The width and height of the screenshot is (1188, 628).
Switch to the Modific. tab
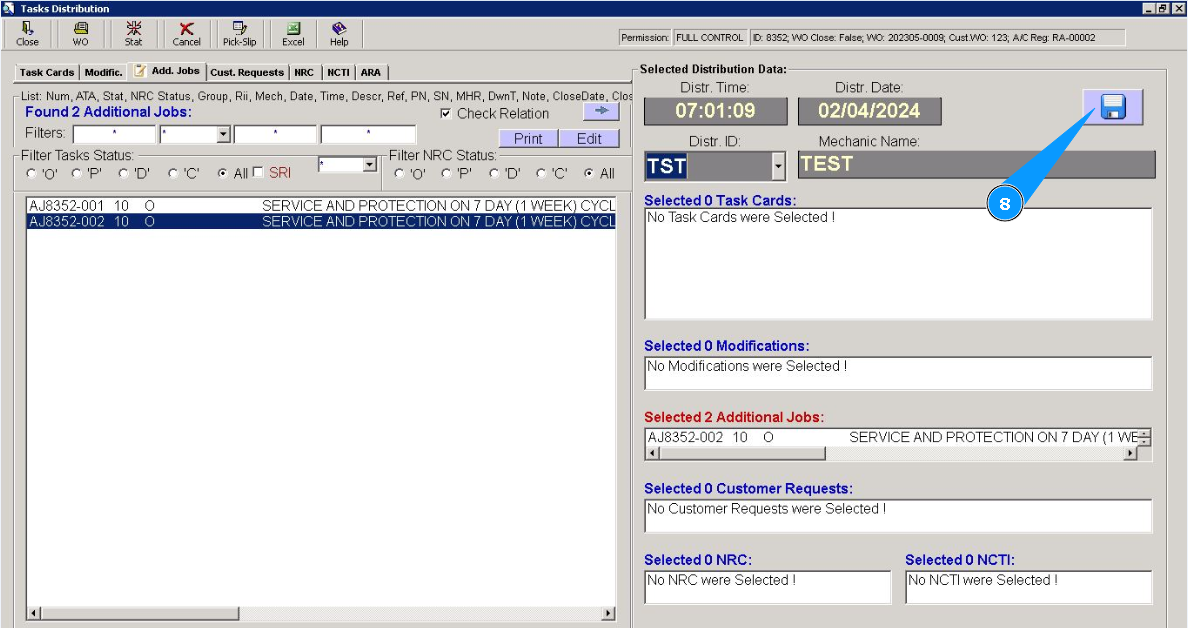point(104,73)
